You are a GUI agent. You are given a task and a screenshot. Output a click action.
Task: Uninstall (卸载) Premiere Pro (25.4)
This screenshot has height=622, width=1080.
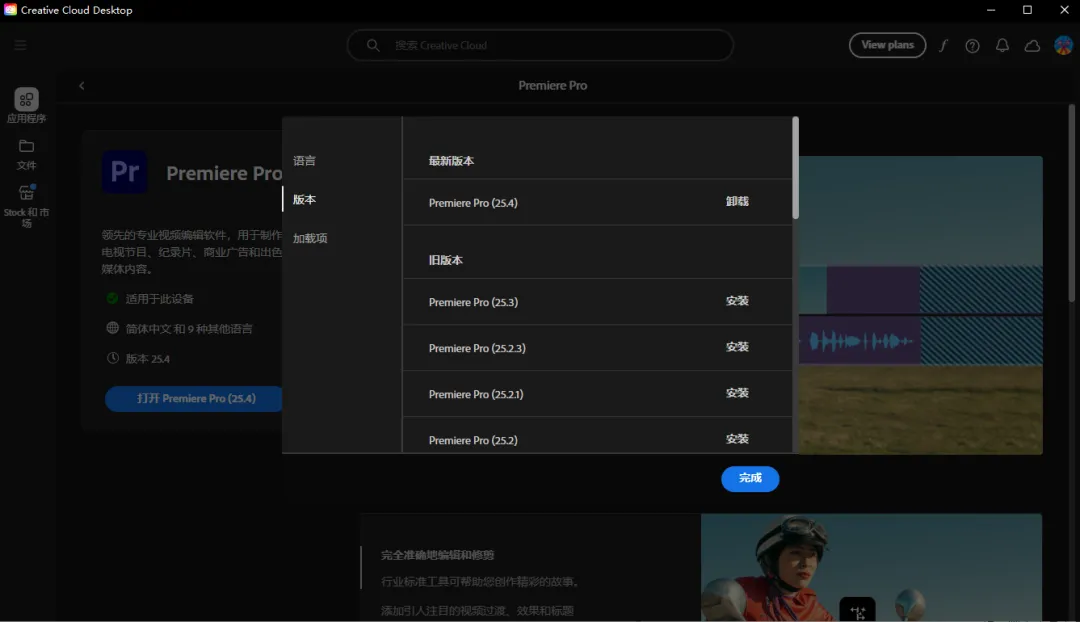[737, 202]
